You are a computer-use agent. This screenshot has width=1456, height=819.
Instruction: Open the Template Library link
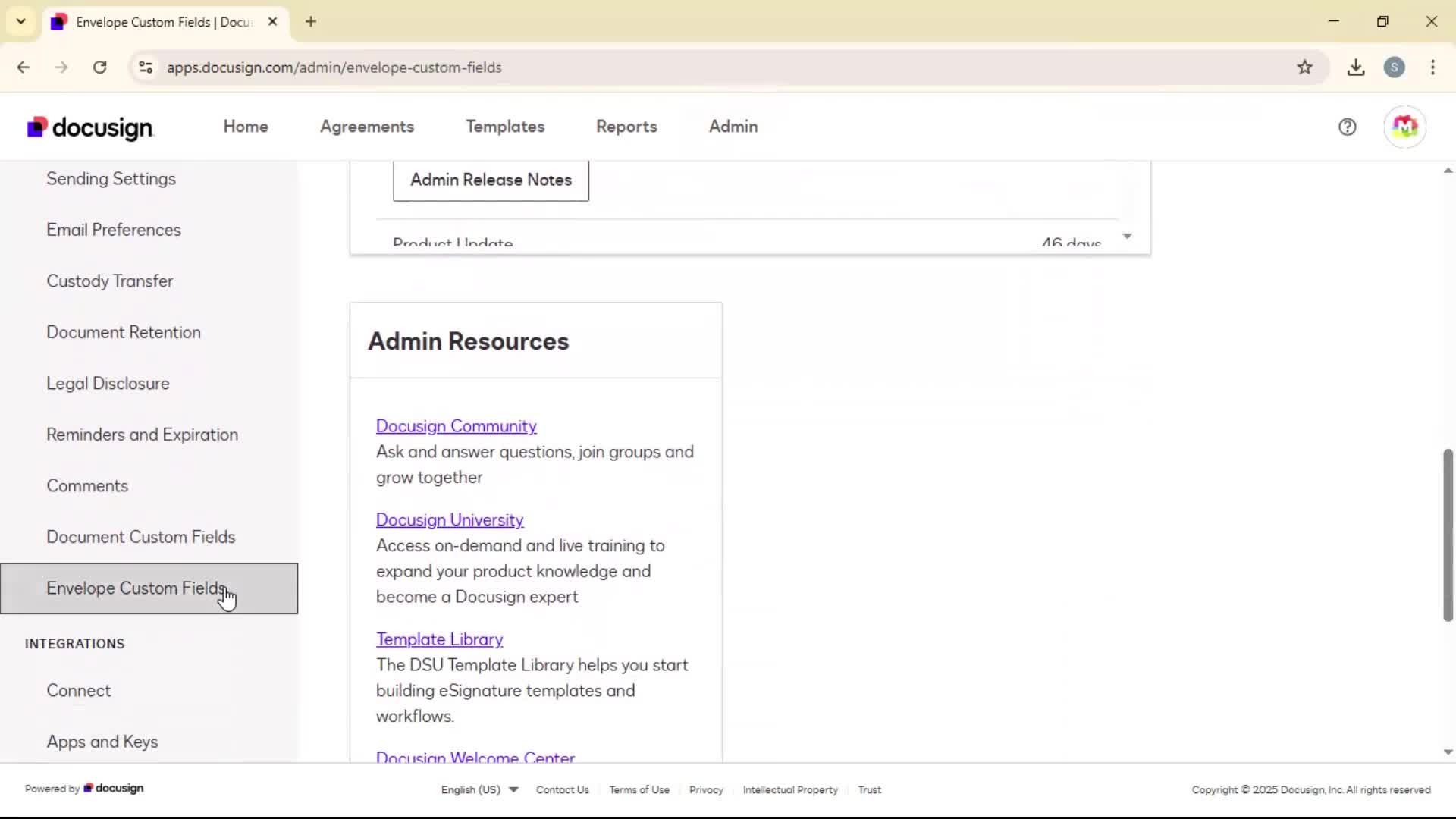click(x=439, y=639)
